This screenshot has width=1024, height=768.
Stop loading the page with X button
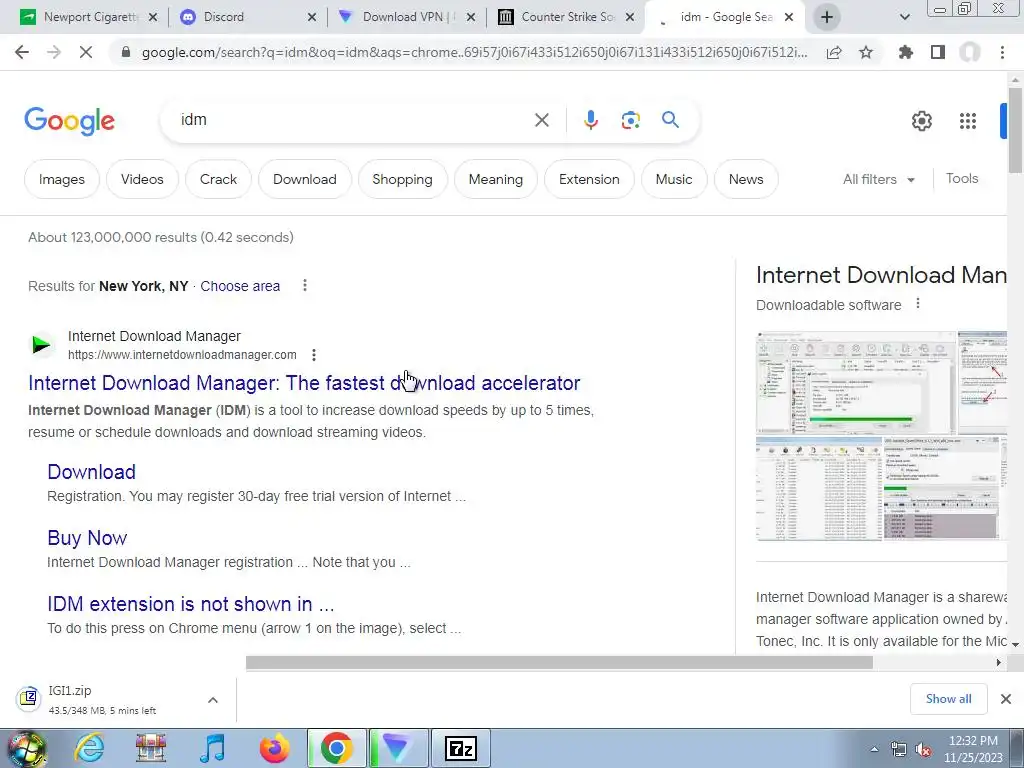[86, 52]
